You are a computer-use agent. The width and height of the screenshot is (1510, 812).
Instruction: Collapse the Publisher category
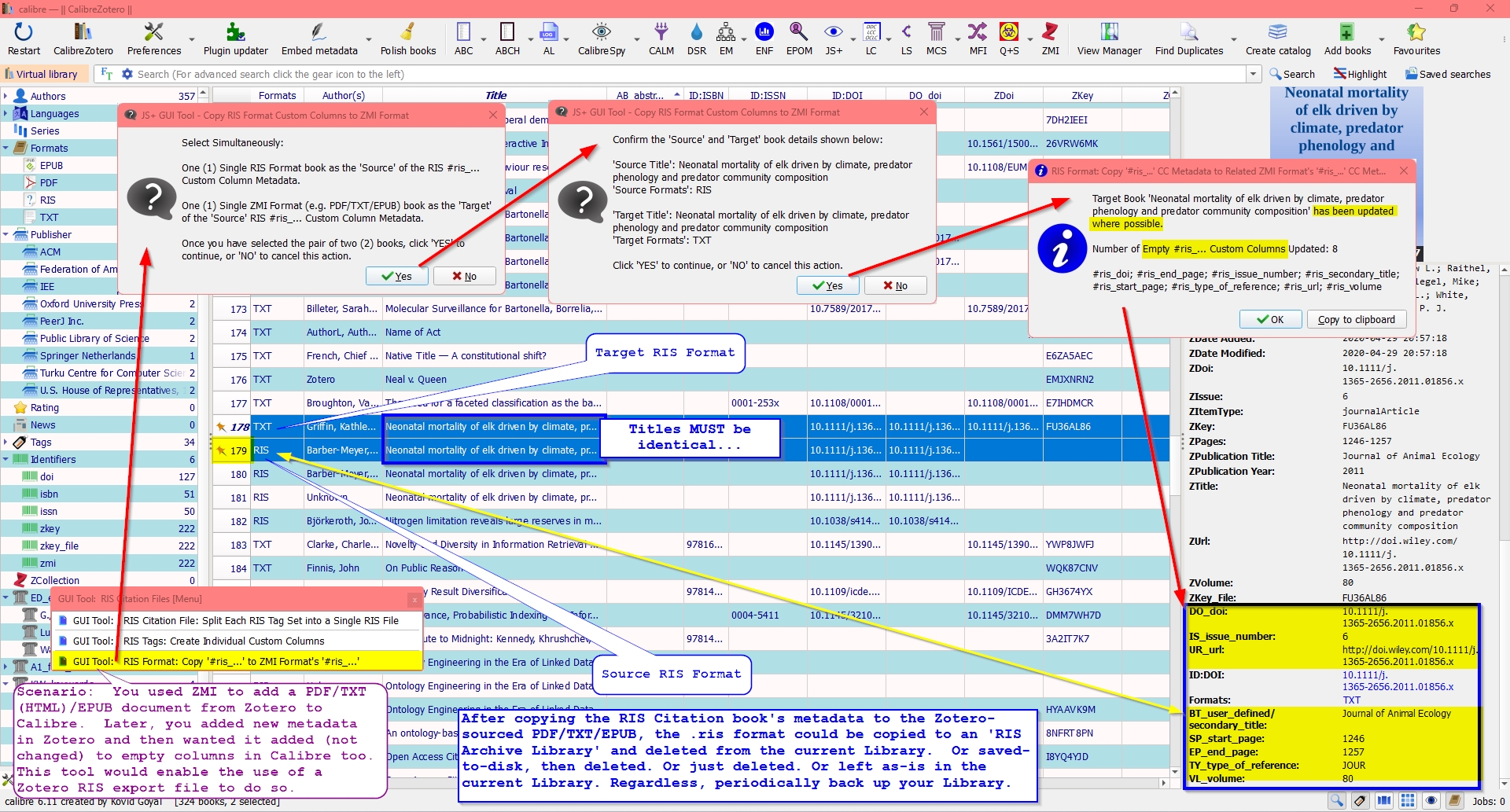click(x=6, y=234)
